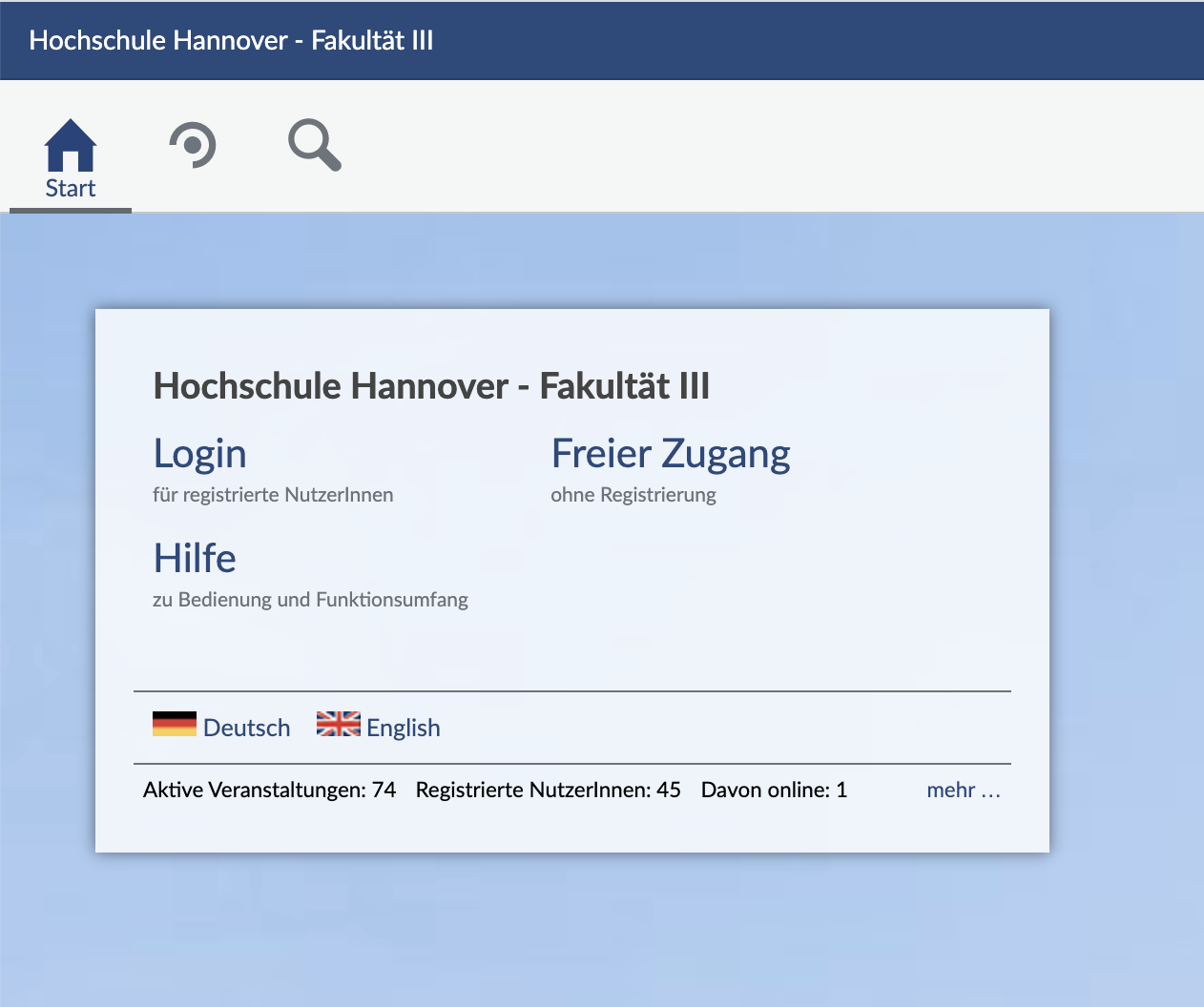
Task: Click the Aktive Veranstaltungen: 74 statistic
Action: 269,790
